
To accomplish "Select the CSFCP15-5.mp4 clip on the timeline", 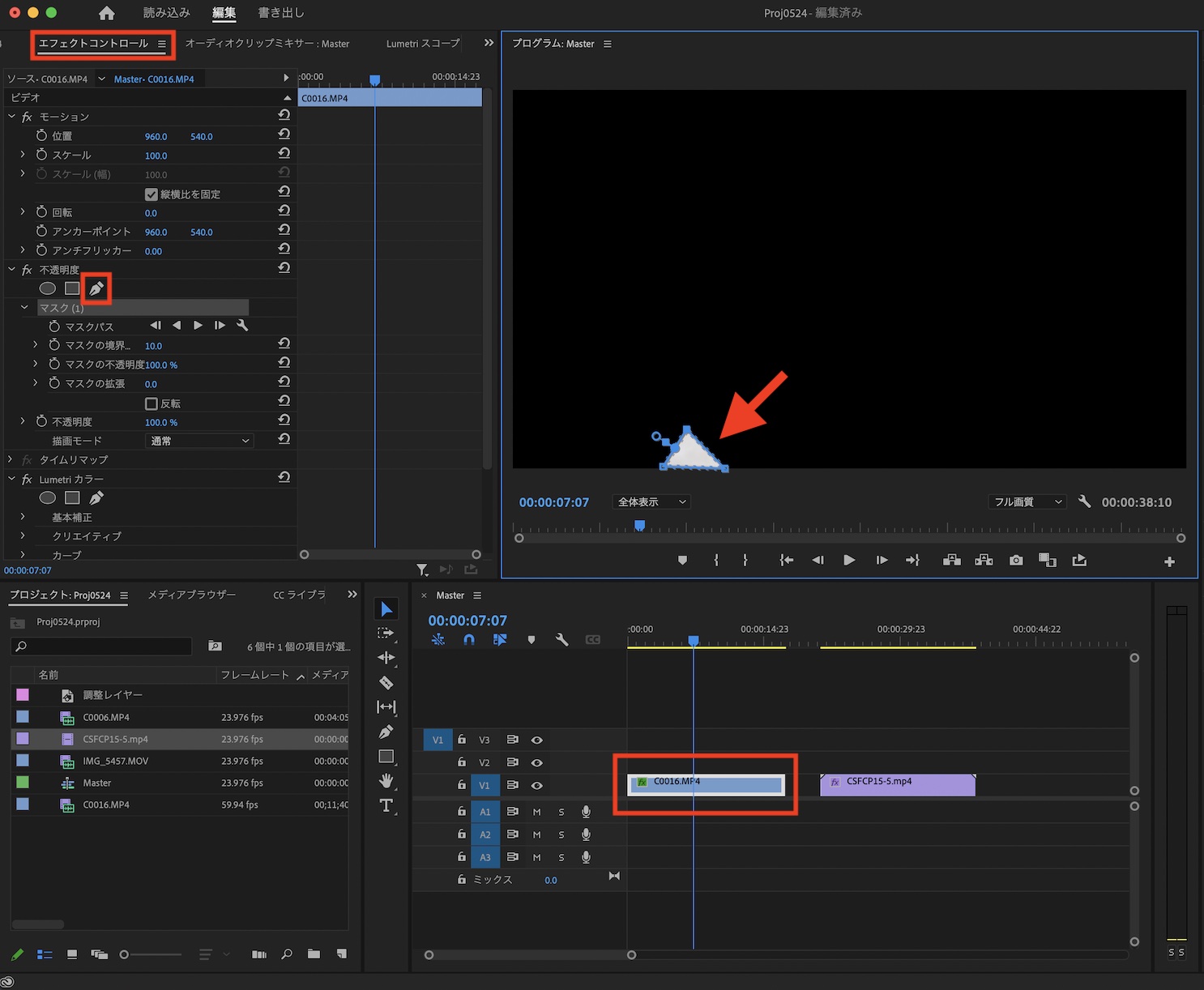I will click(898, 785).
